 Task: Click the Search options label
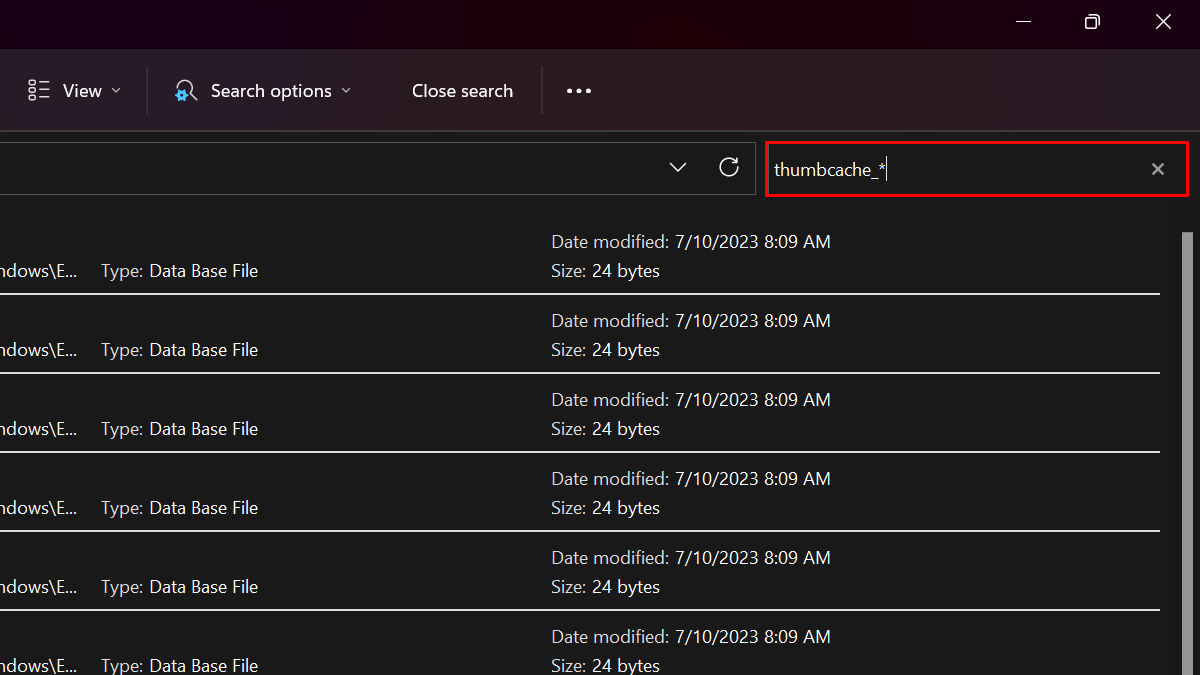tap(271, 91)
